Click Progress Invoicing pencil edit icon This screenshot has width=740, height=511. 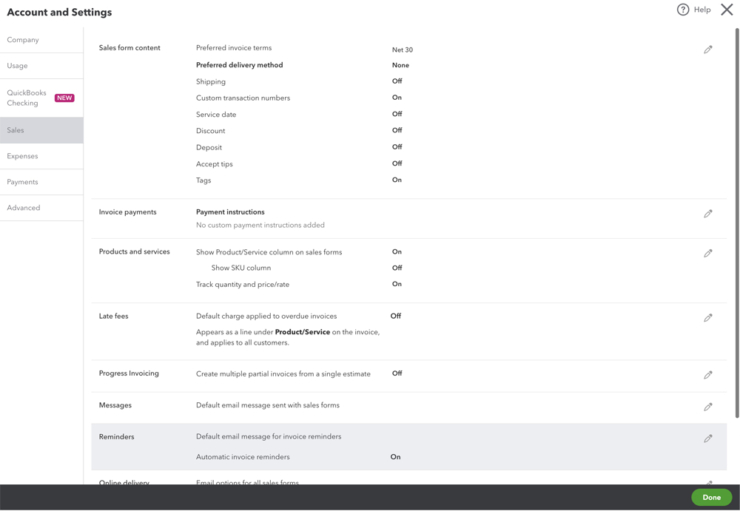tap(708, 375)
